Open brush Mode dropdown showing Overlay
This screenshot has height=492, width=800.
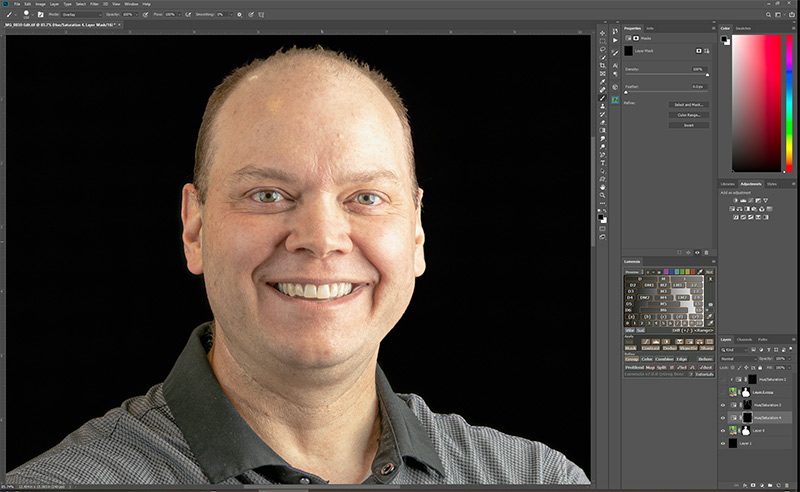(x=82, y=15)
